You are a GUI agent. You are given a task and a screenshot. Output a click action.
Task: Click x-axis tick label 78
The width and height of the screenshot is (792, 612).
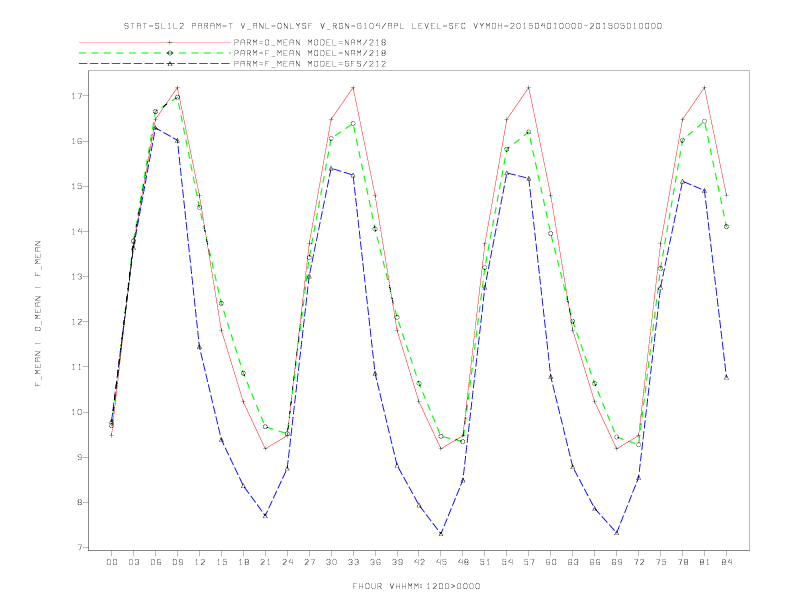click(x=682, y=562)
